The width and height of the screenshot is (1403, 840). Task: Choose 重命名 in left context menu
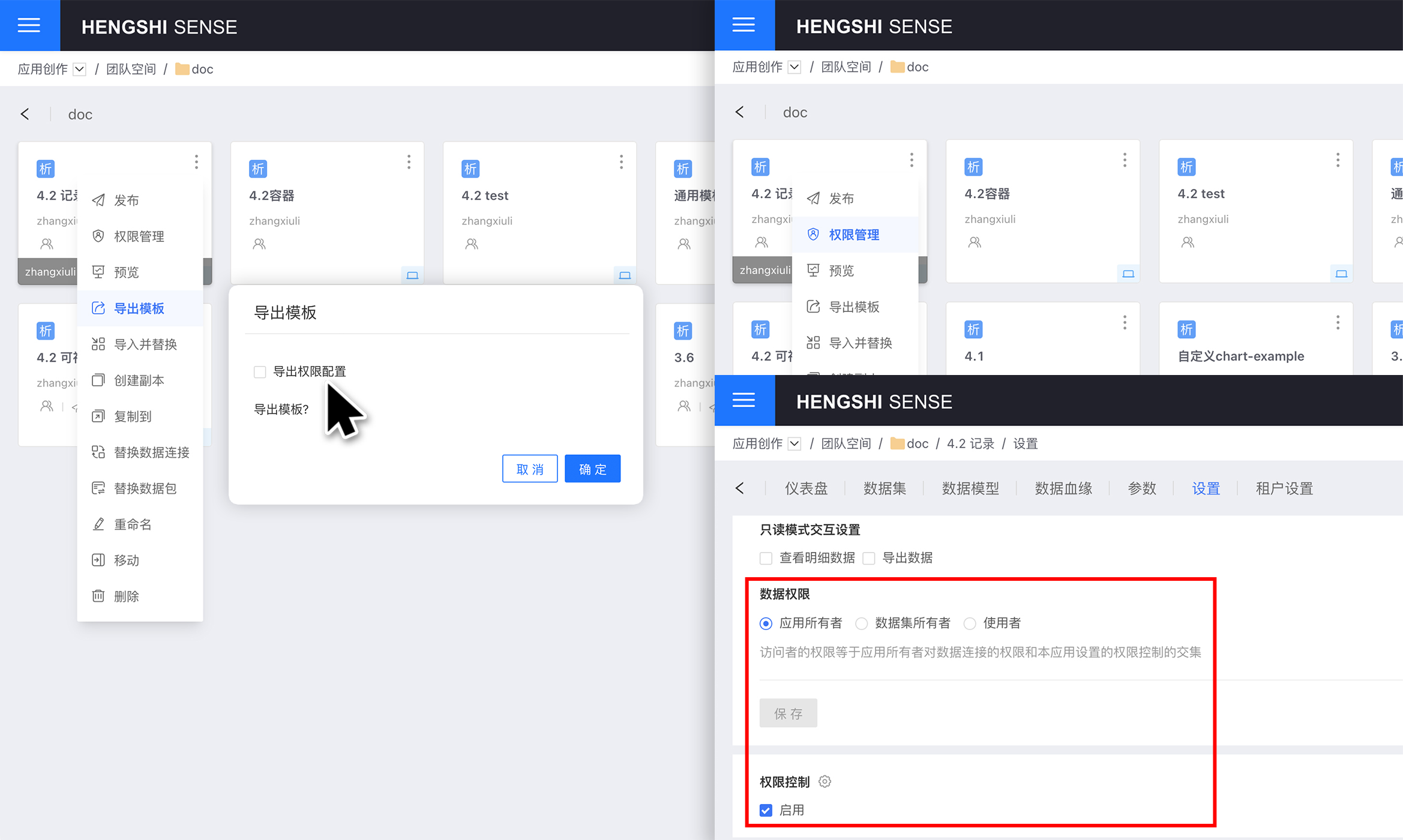(140, 524)
